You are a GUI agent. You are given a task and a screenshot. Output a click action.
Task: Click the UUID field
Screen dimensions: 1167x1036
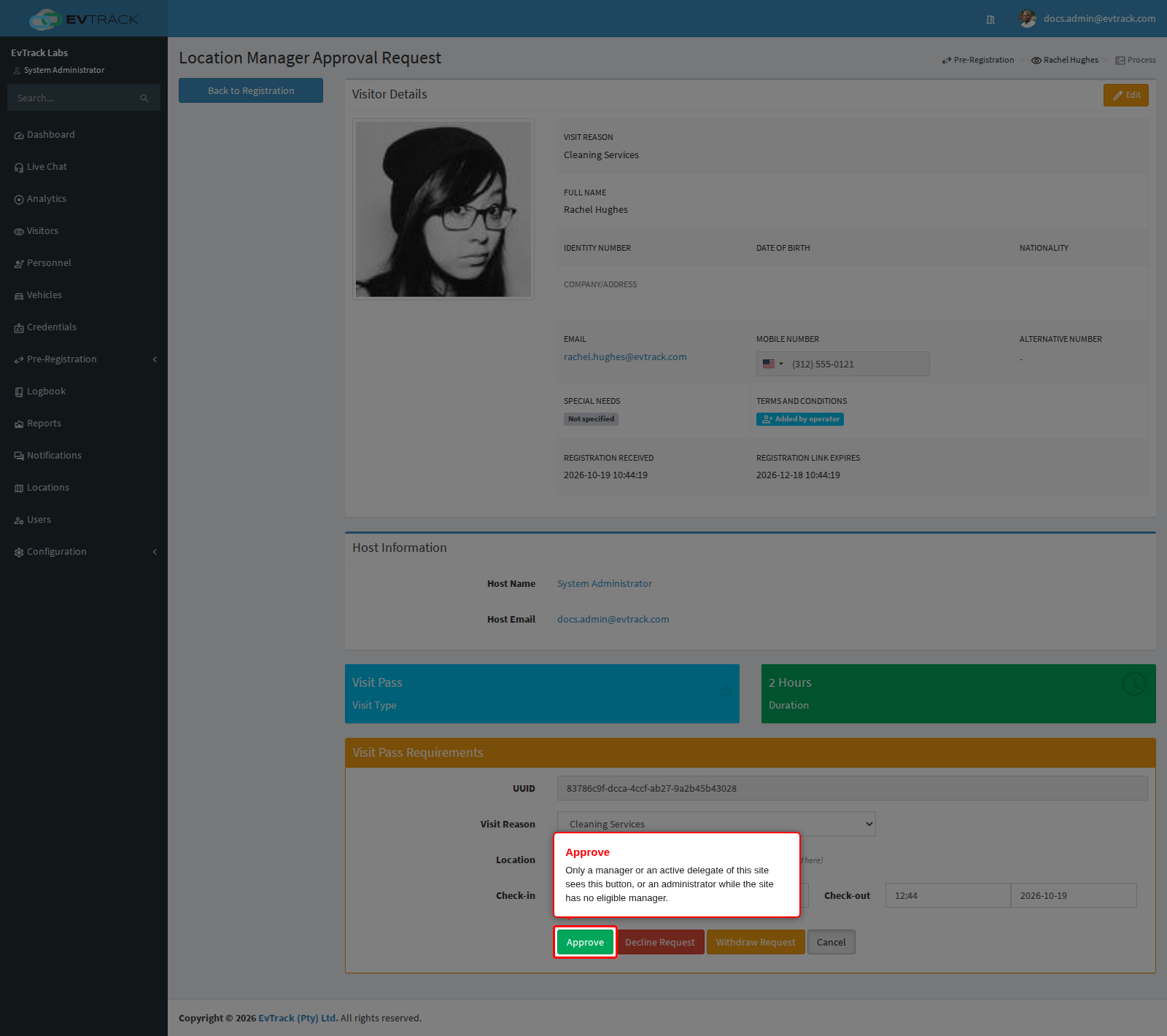(x=853, y=788)
